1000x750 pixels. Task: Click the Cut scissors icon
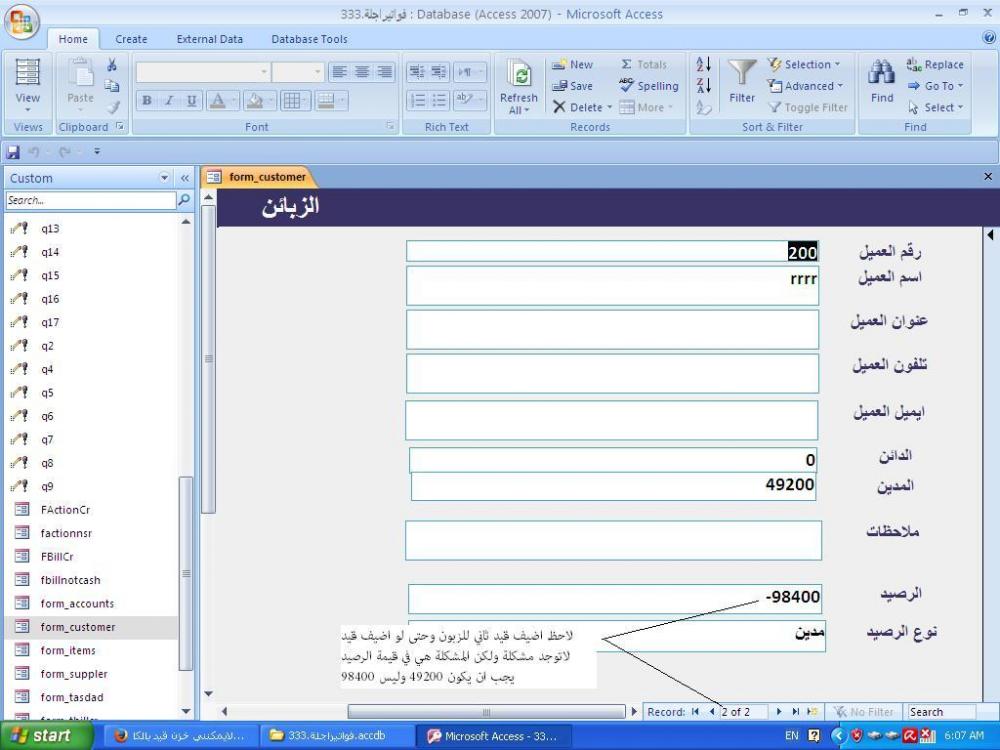coord(112,64)
